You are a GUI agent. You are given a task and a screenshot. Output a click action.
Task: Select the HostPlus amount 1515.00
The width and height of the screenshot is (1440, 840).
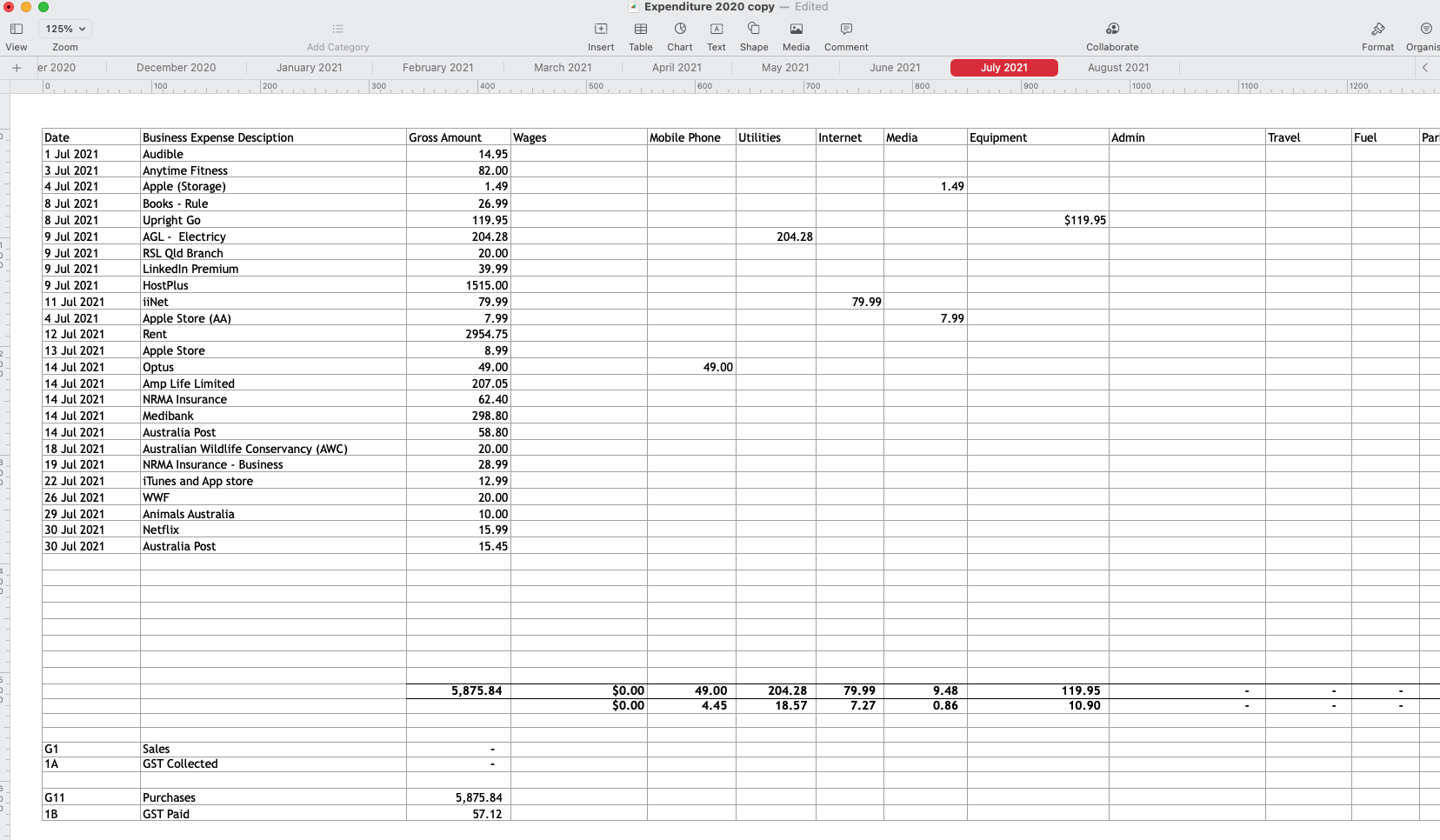[458, 285]
